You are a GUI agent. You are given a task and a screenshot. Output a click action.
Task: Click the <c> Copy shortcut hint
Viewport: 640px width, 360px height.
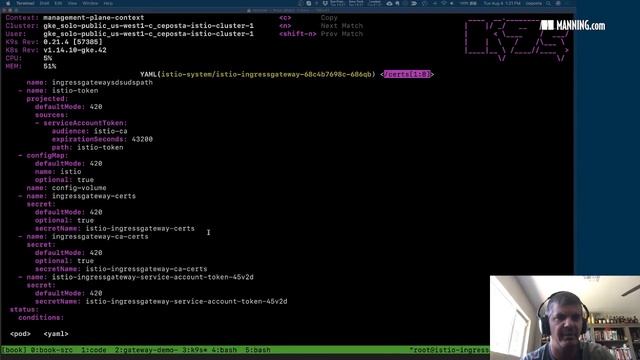[x=308, y=18]
